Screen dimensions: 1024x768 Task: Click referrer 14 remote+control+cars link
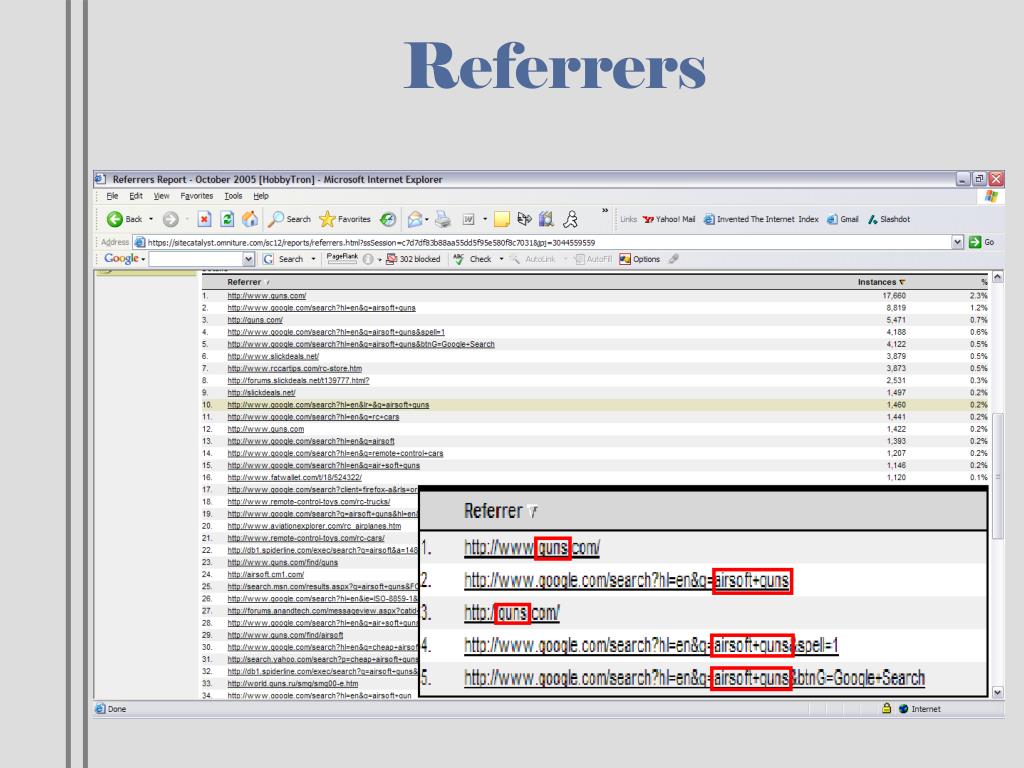pyautogui.click(x=335, y=453)
